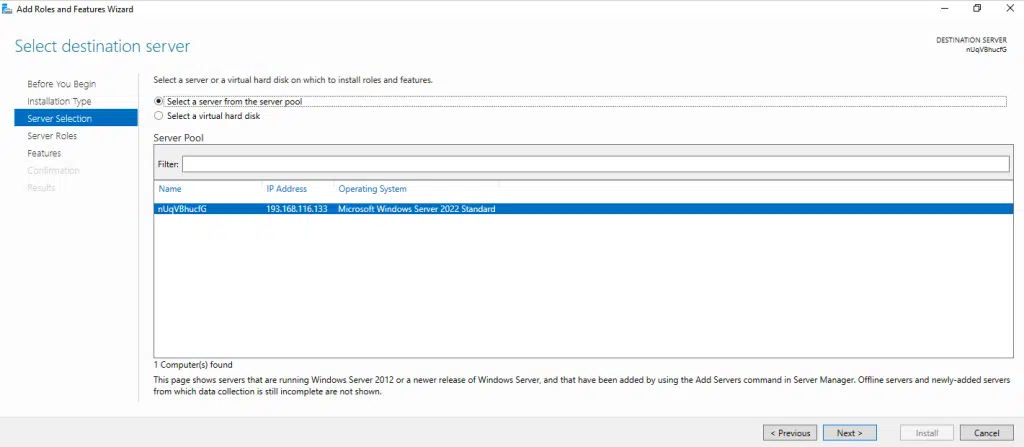
Task: Jump to Server Roles step
Action: coord(52,136)
